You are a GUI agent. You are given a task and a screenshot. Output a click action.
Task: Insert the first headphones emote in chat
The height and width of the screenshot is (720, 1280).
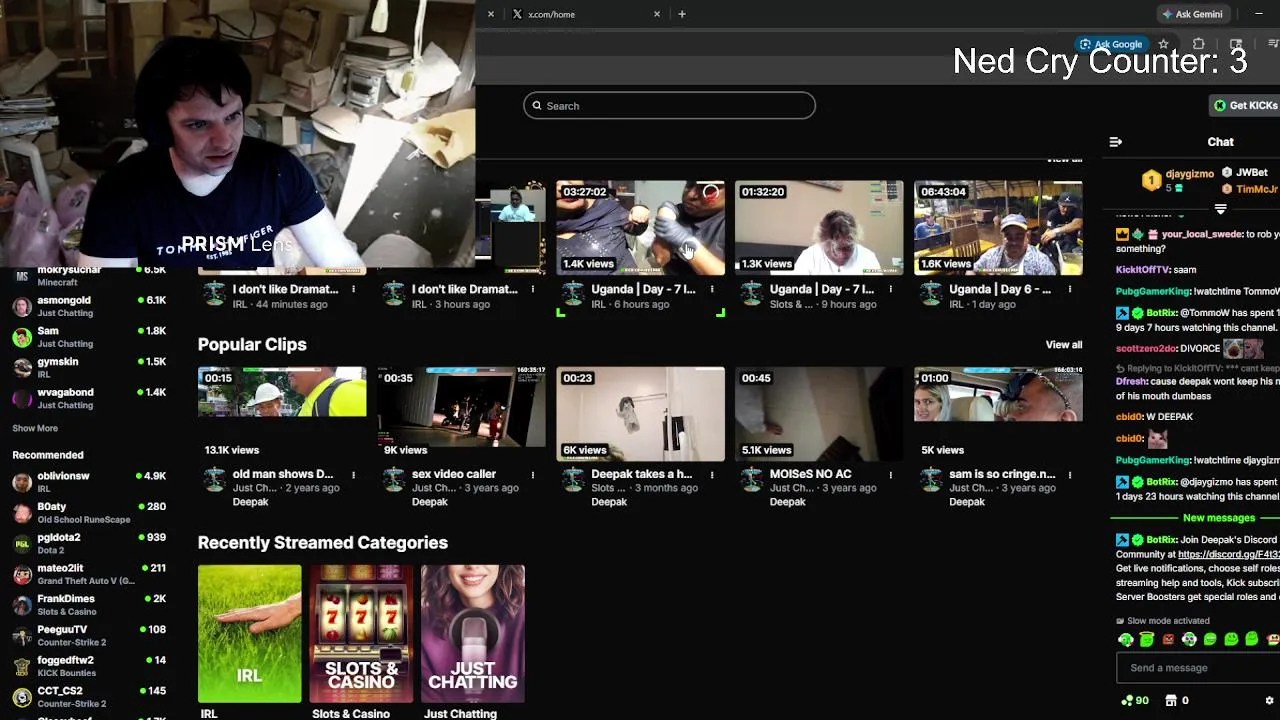(1126, 640)
